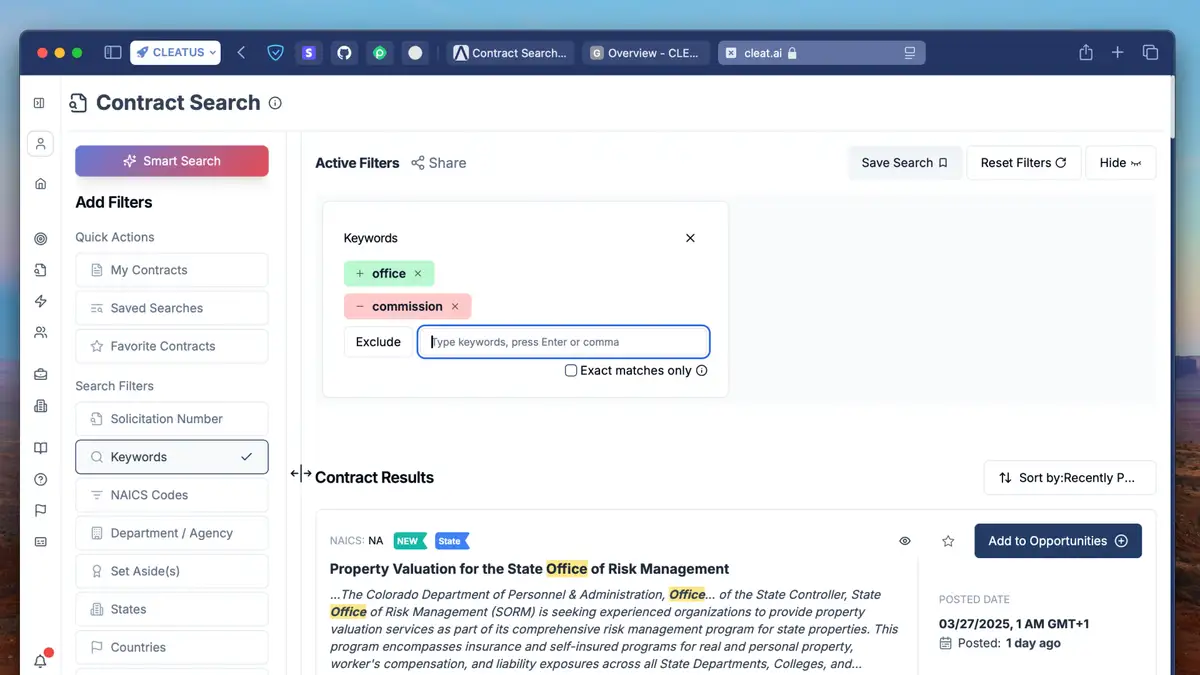The height and width of the screenshot is (675, 1200).
Task: Click the NEW badge on contract card
Action: click(x=409, y=541)
